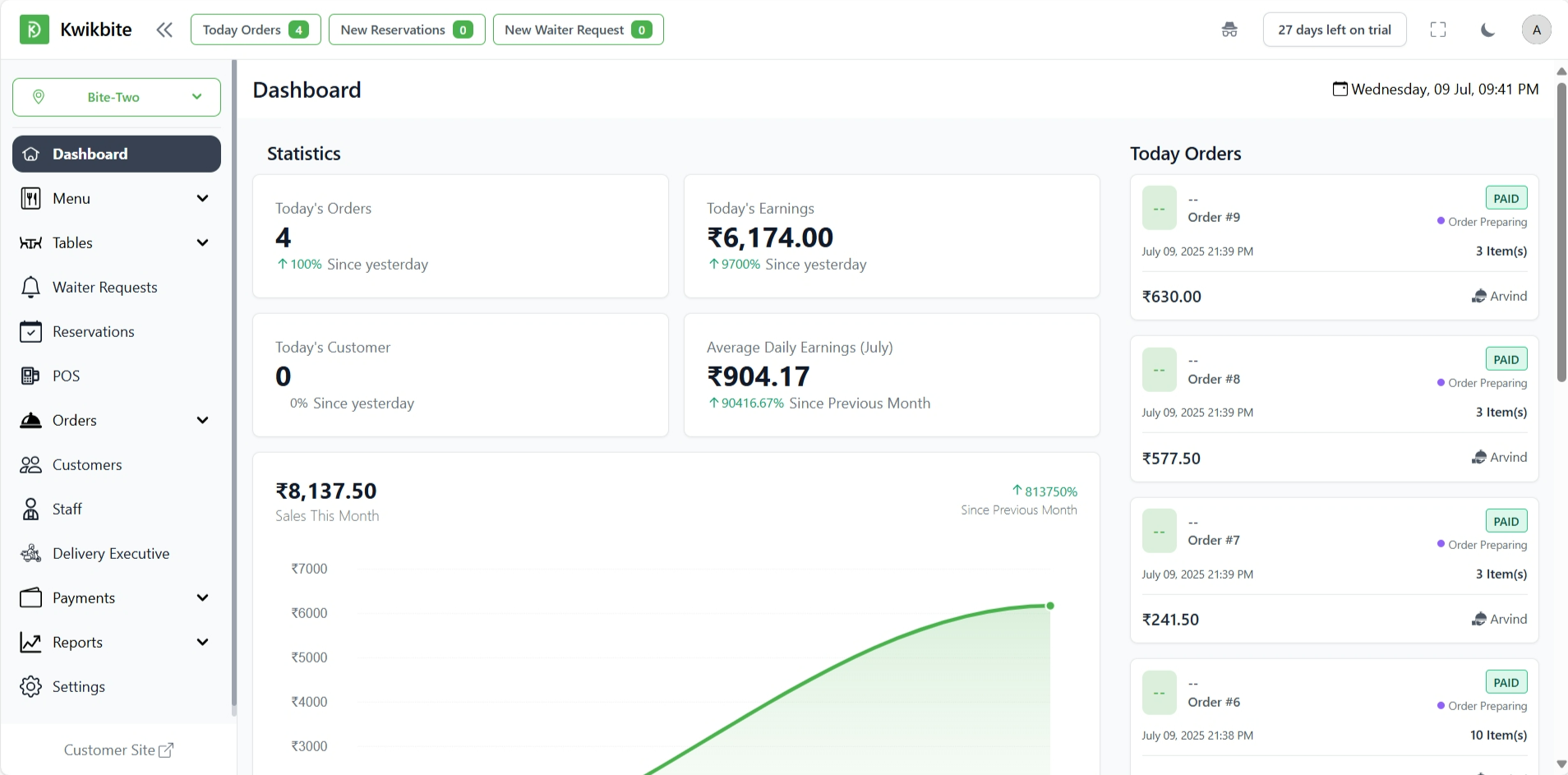
Task: Click the Today Orders button
Action: pyautogui.click(x=256, y=30)
